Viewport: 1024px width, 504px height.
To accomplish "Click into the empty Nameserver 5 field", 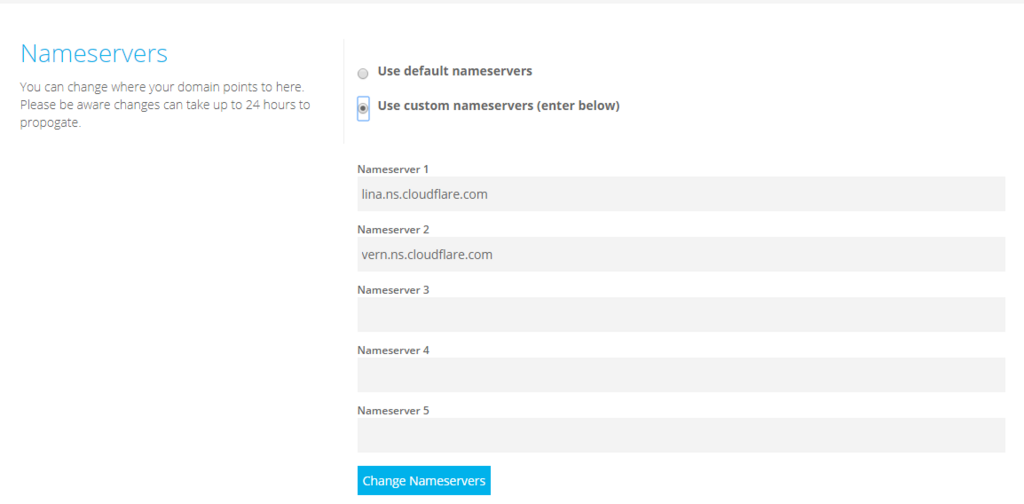I will pos(680,435).
